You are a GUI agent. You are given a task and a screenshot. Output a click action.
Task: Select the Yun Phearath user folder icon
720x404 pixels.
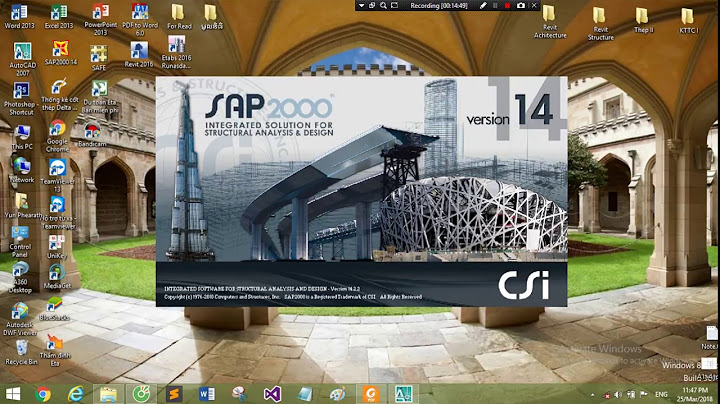tap(22, 205)
